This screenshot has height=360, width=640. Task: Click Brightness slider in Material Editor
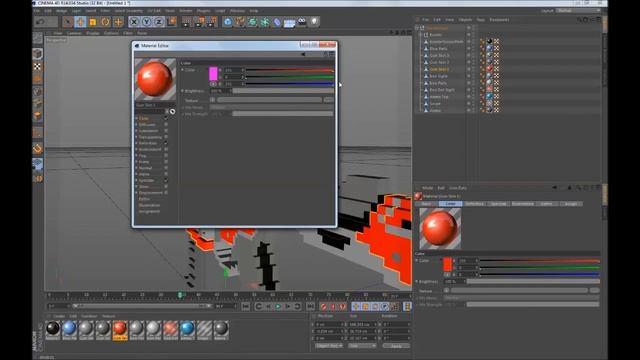tap(283, 91)
